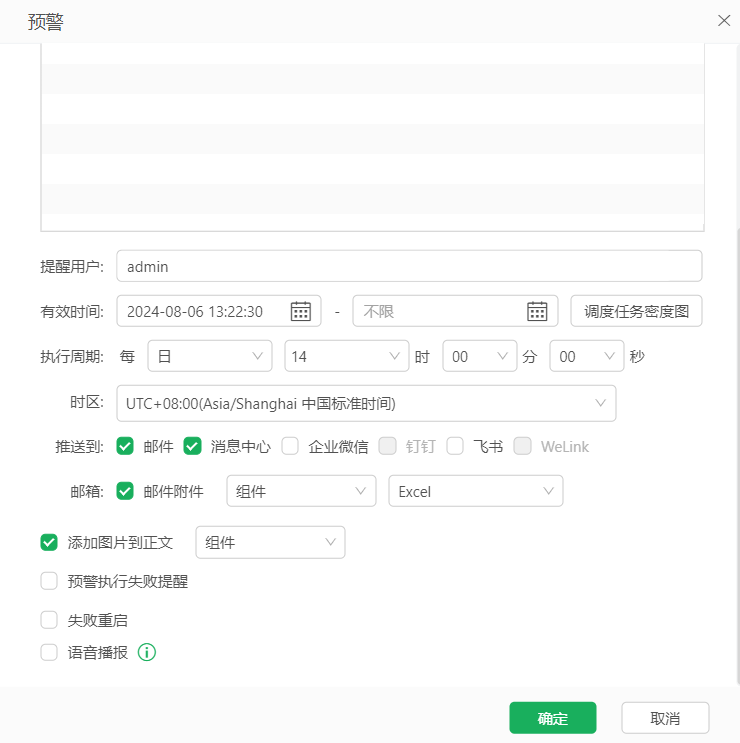Open the hour dropdown showing 14
Image resolution: width=740 pixels, height=743 pixels.
pyautogui.click(x=346, y=356)
